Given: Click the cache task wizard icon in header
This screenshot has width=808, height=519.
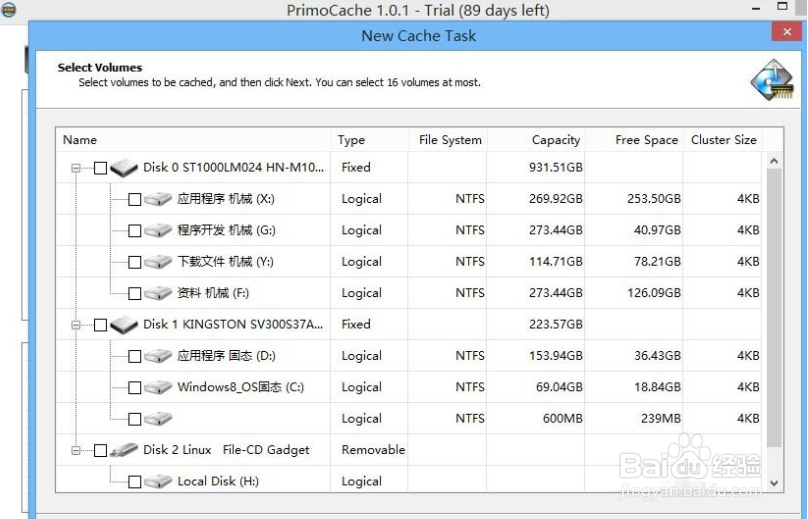Looking at the screenshot, I should [771, 80].
